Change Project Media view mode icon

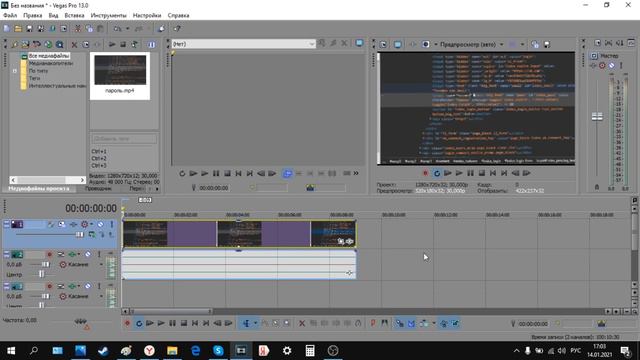[x=151, y=44]
